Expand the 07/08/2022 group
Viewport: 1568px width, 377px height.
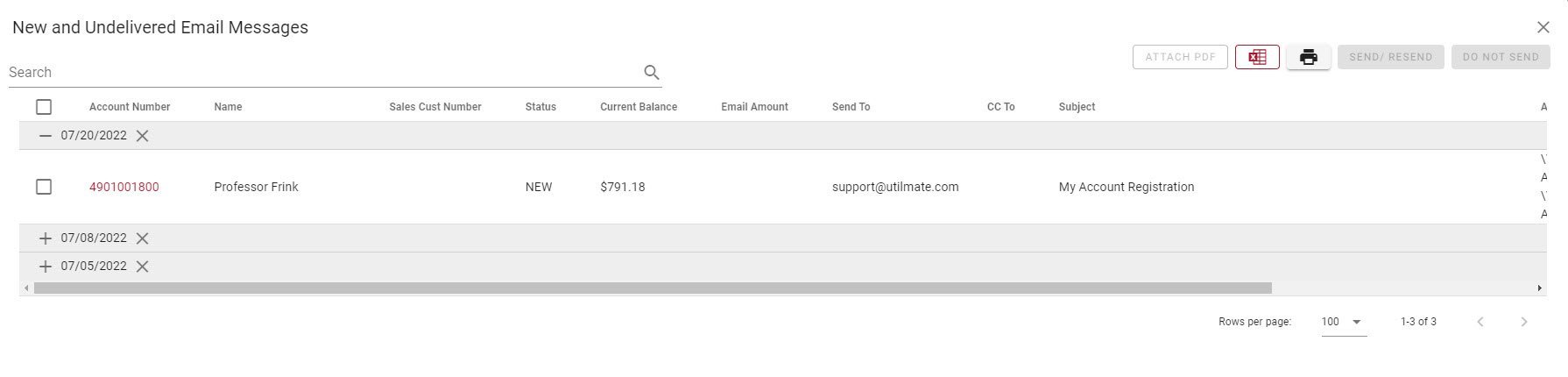point(46,238)
